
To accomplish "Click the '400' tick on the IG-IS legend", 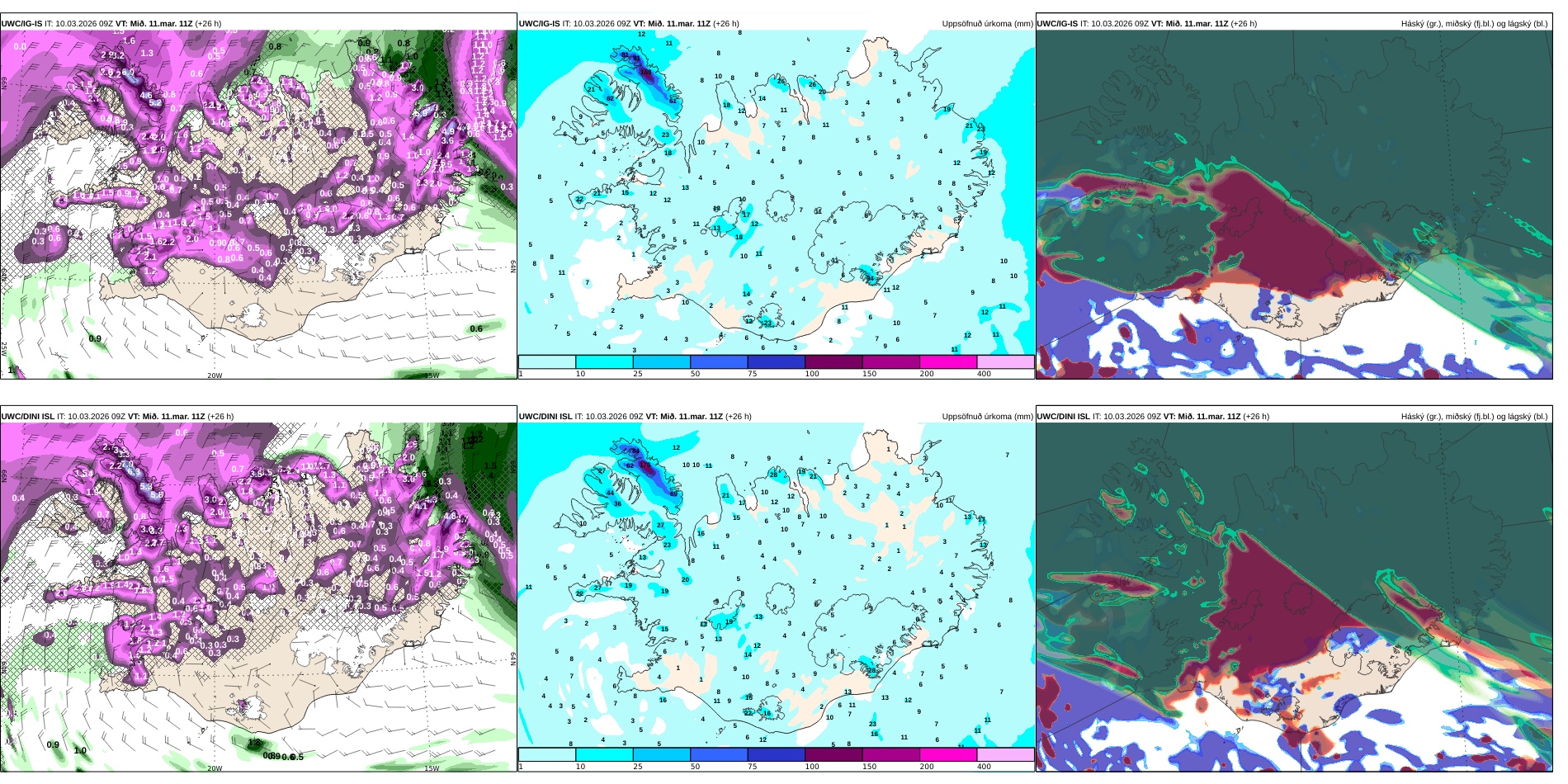I will tap(984, 374).
